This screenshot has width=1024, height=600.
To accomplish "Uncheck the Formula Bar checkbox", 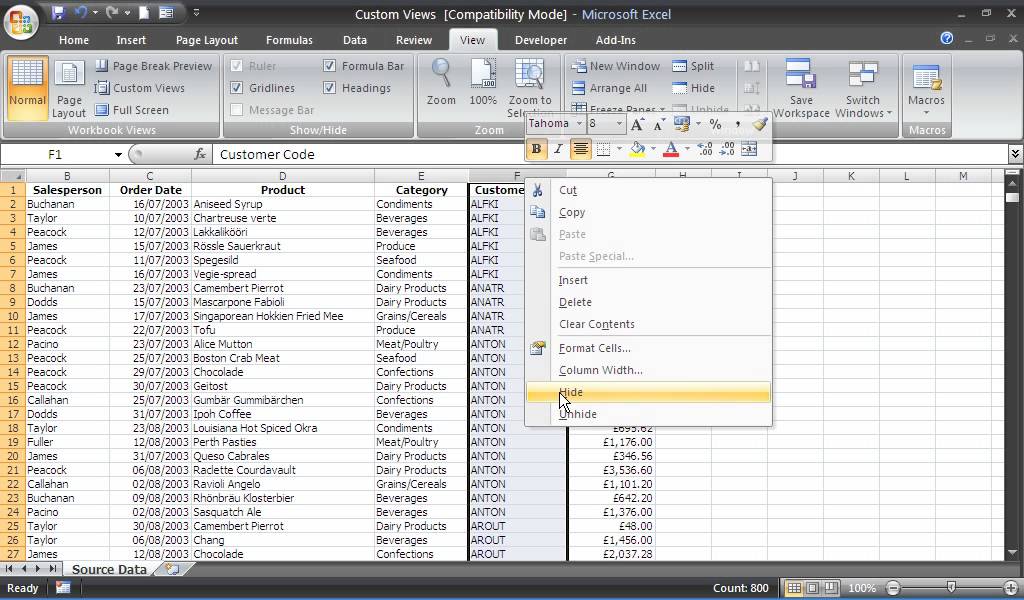I will 329,65.
